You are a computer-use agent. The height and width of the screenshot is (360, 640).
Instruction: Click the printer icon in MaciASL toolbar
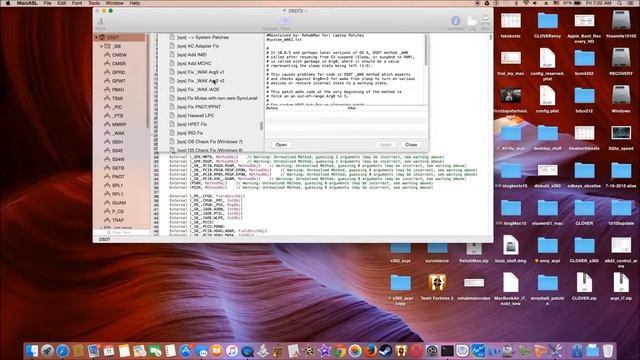click(485, 21)
